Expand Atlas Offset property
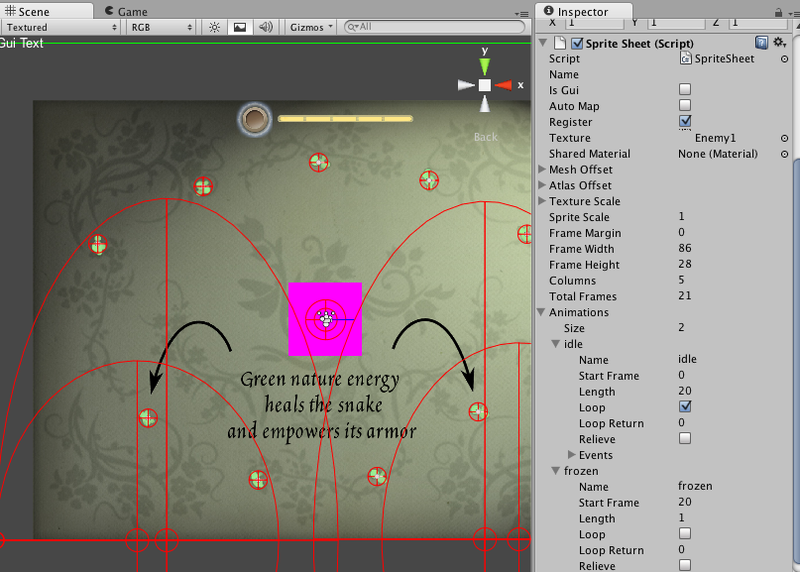Screen dimensions: 800x572 [x=542, y=185]
